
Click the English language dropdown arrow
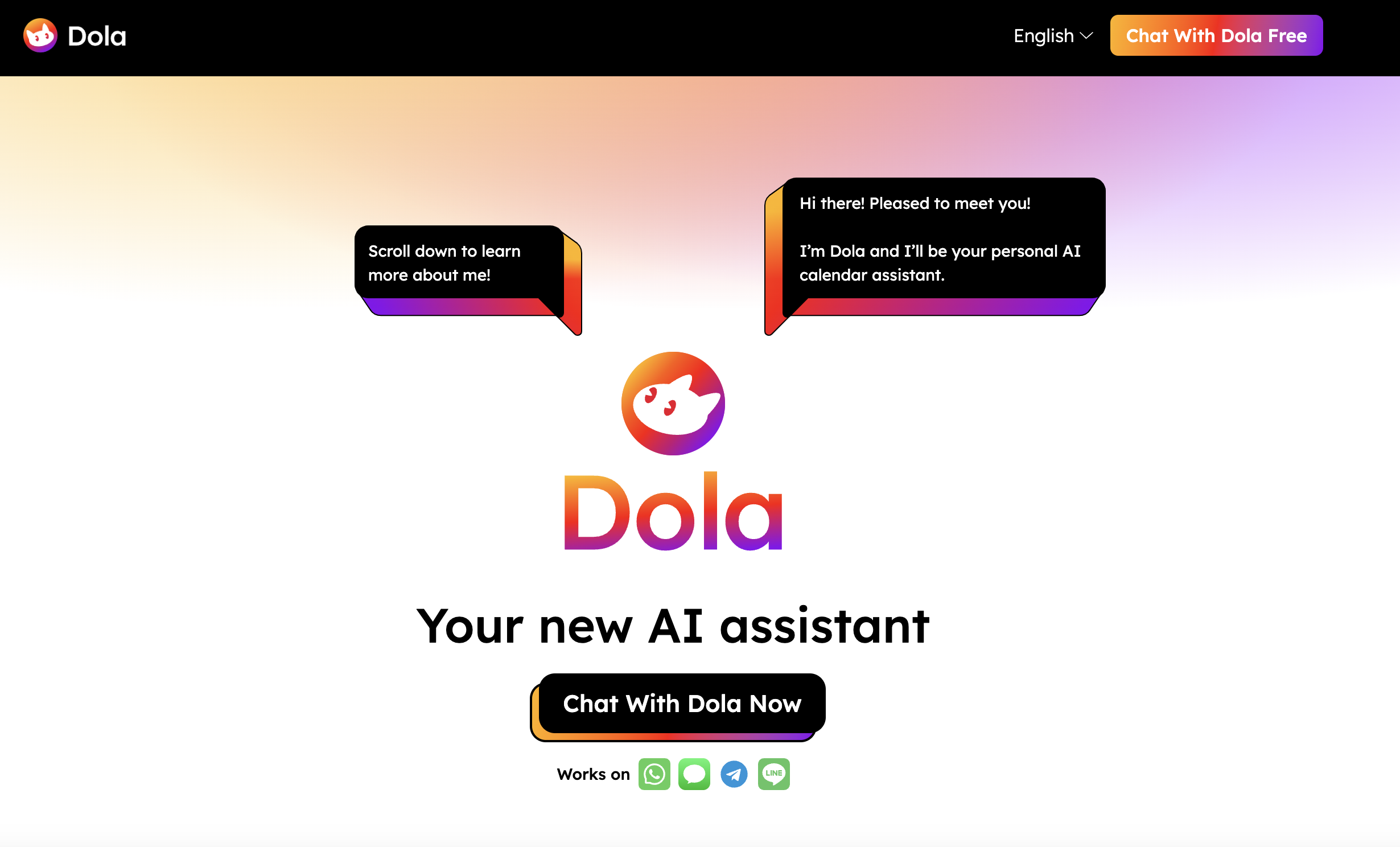[1088, 36]
